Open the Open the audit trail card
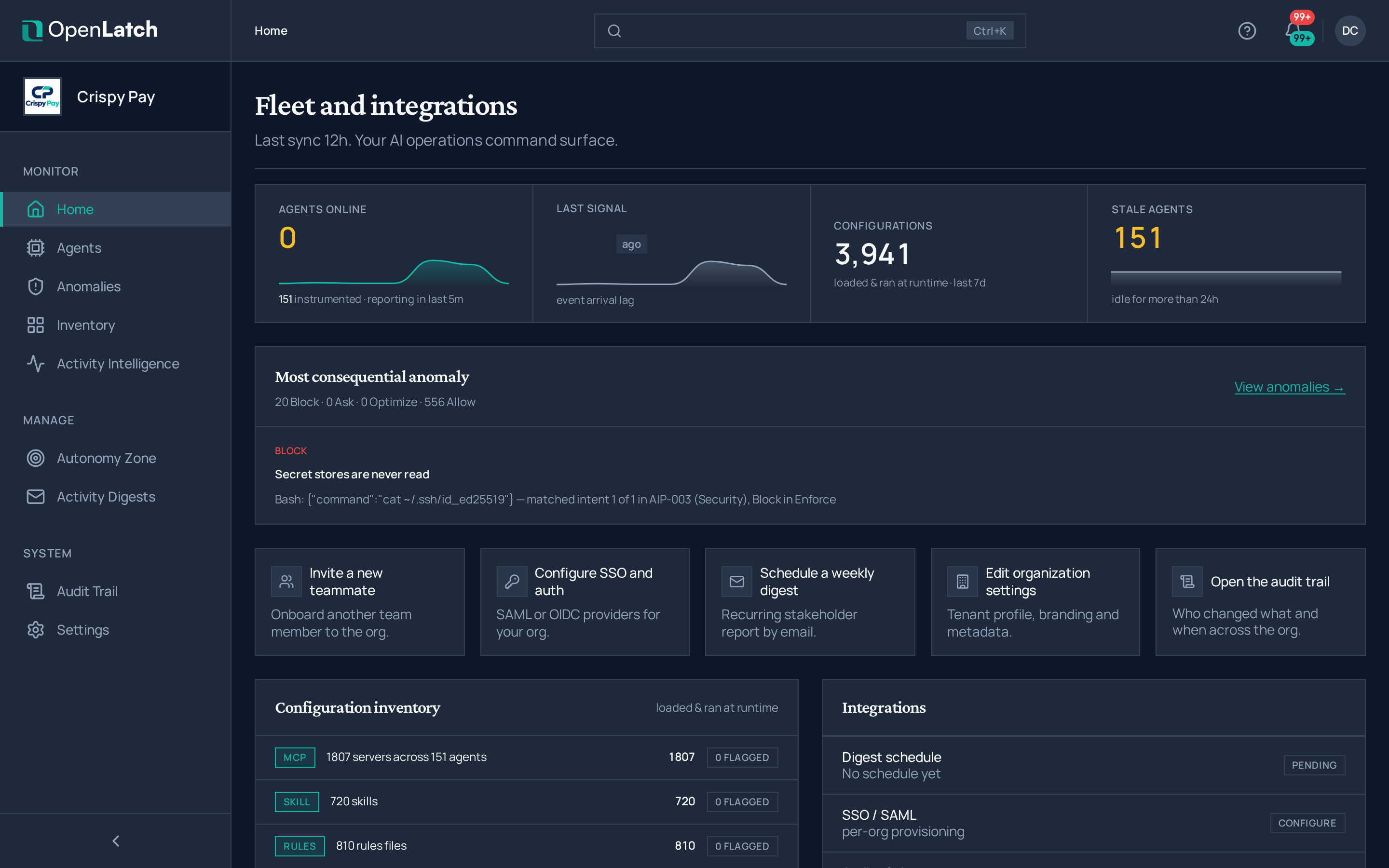The image size is (1389, 868). tap(1260, 602)
